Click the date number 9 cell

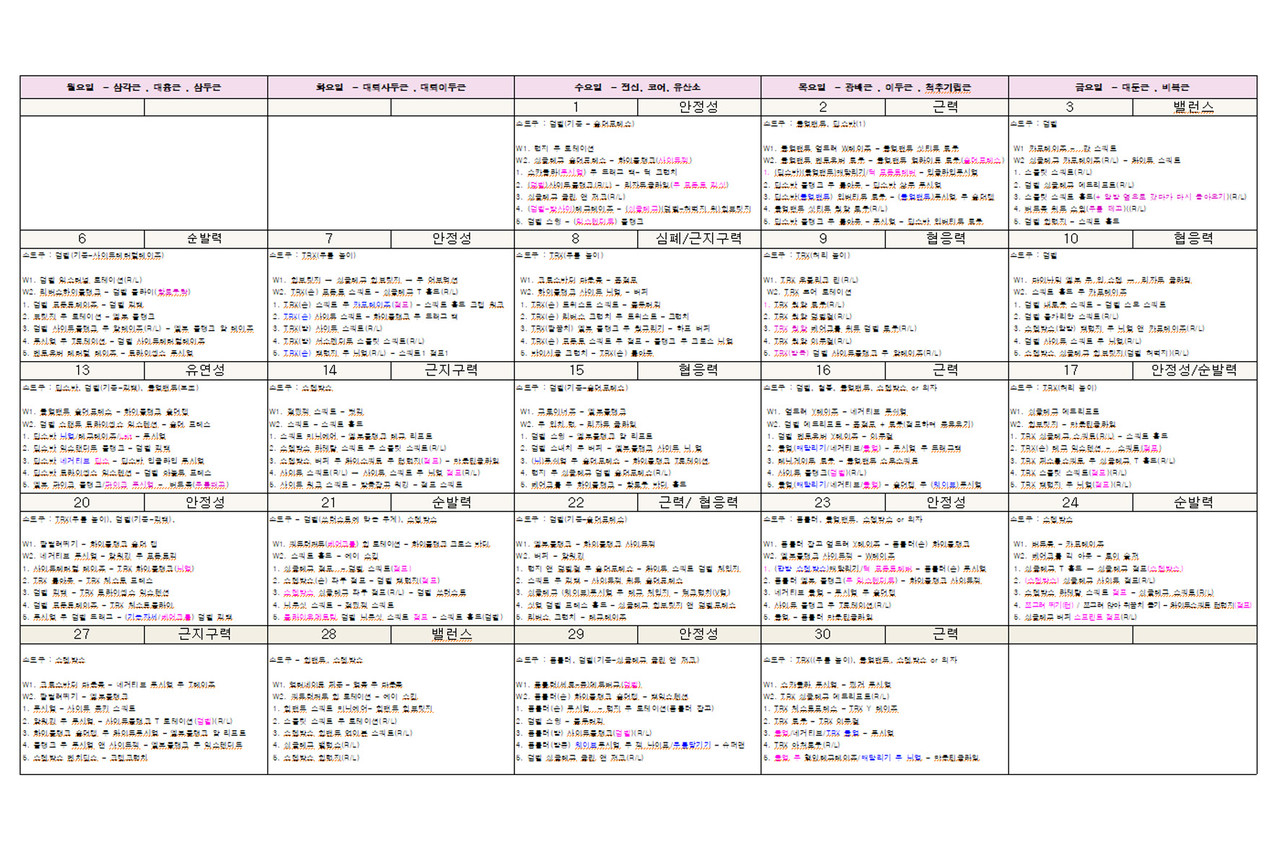tap(823, 239)
